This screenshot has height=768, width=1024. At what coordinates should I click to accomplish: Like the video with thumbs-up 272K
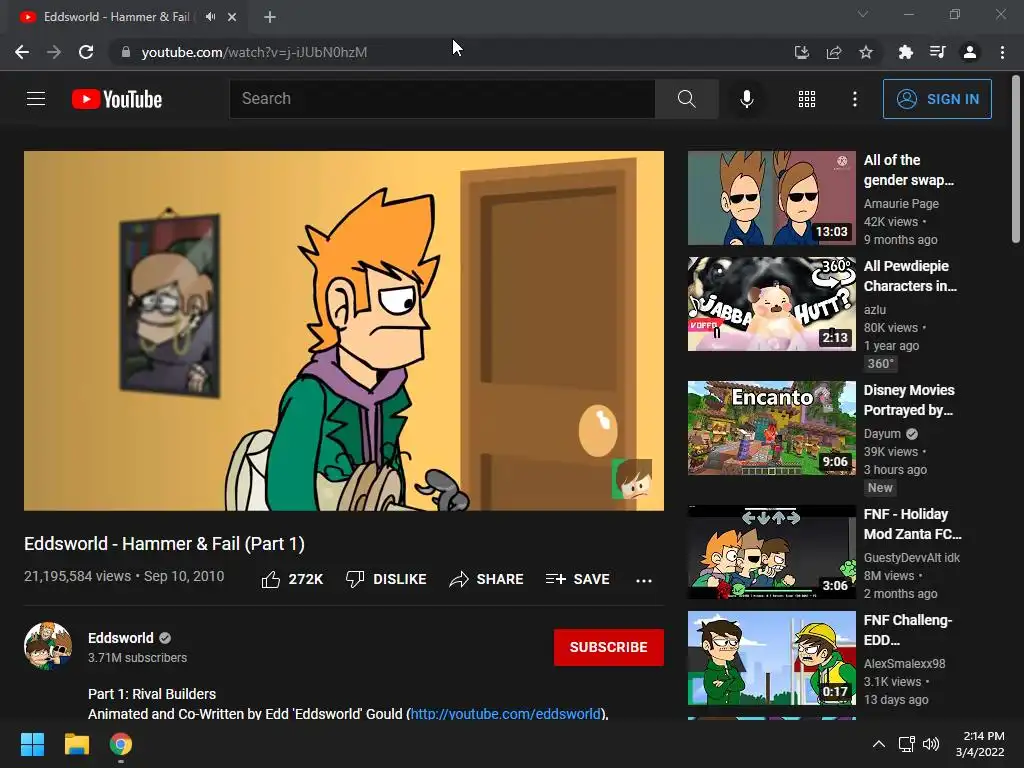point(292,579)
